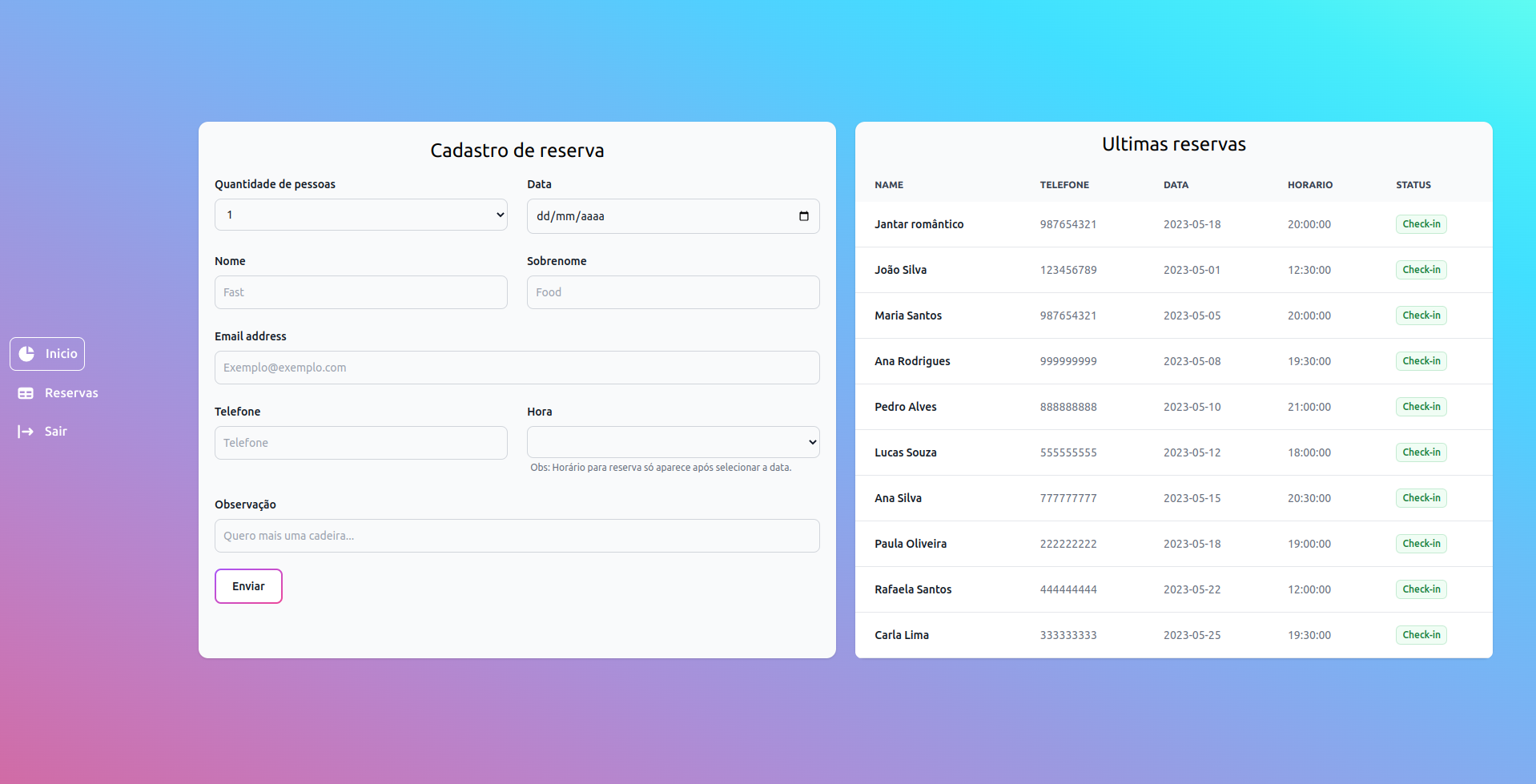Click the date 2023-05-08

point(1192,361)
